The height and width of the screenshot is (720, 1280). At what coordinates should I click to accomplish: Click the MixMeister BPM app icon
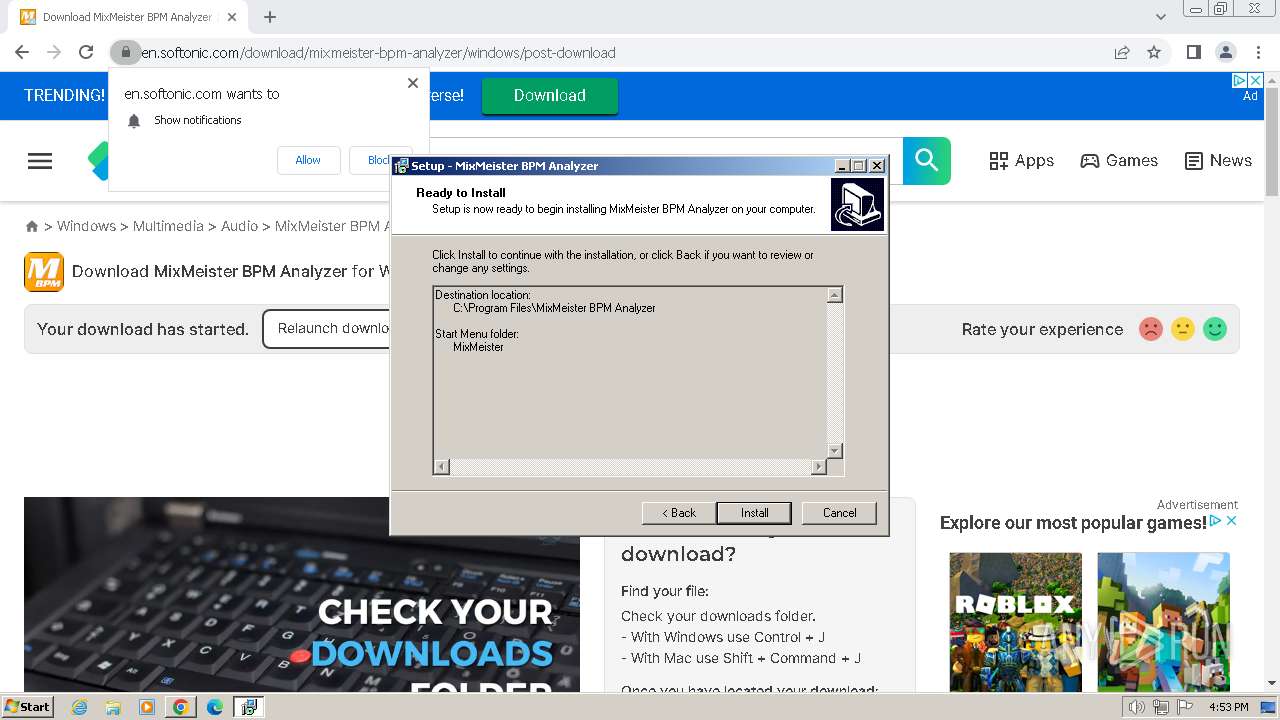click(x=44, y=271)
